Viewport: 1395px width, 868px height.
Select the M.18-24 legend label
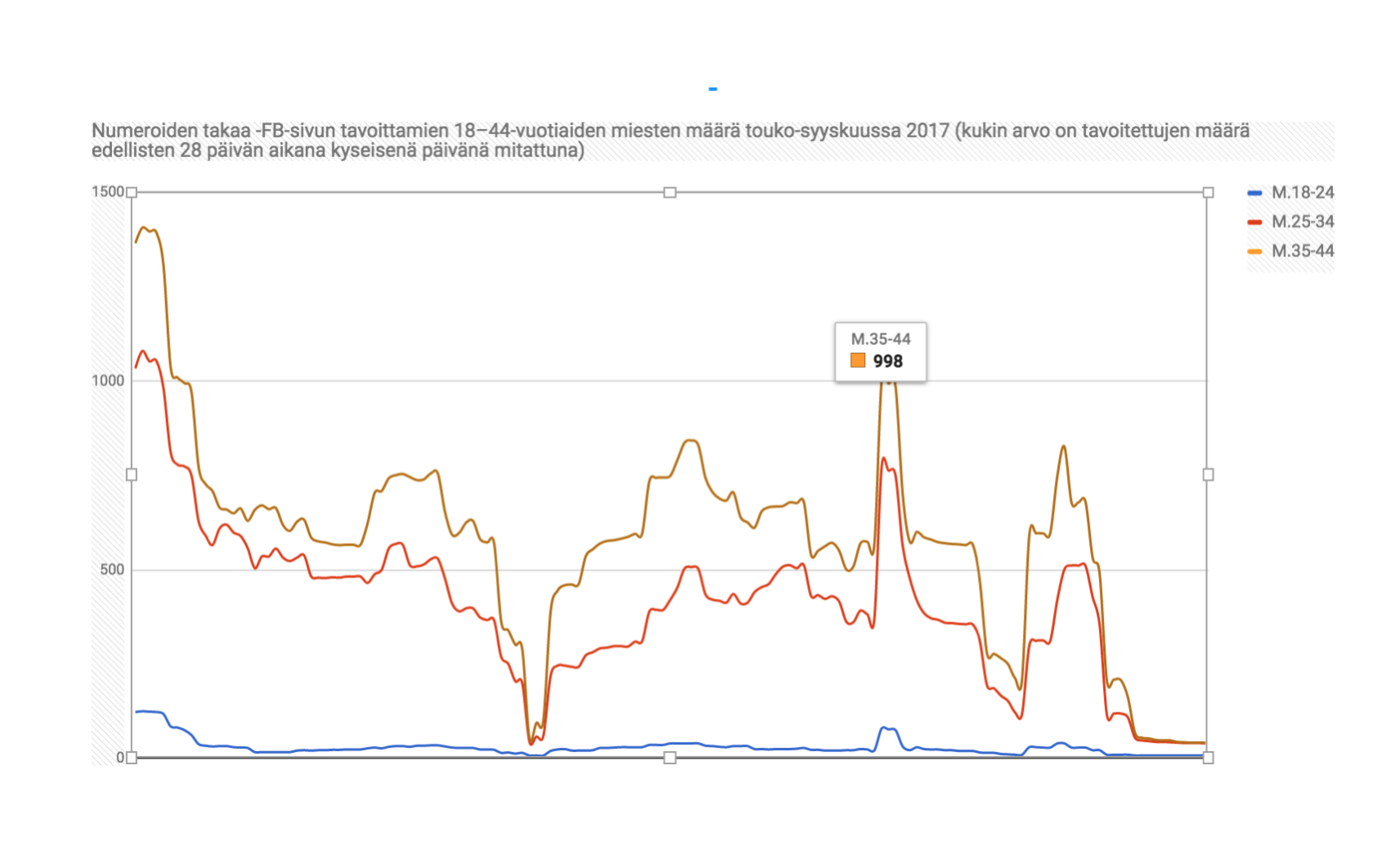click(1303, 193)
